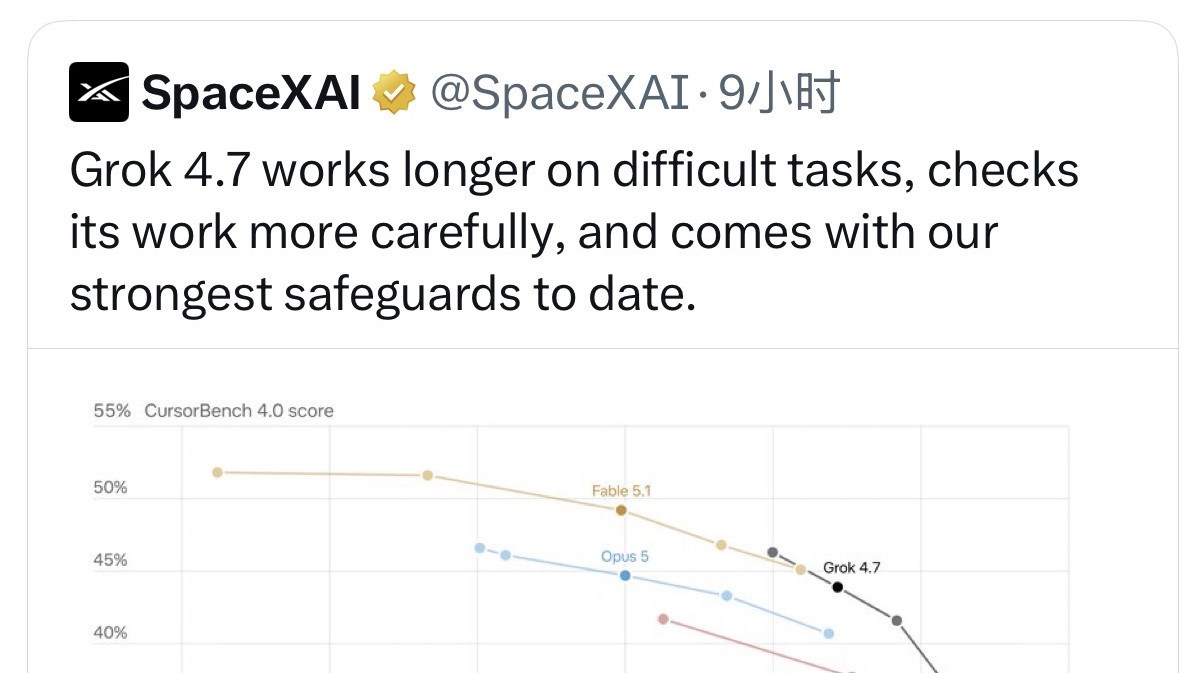The image size is (1197, 673).
Task: Open the SpaceXAI profile avatar
Action: pyautogui.click(x=98, y=92)
